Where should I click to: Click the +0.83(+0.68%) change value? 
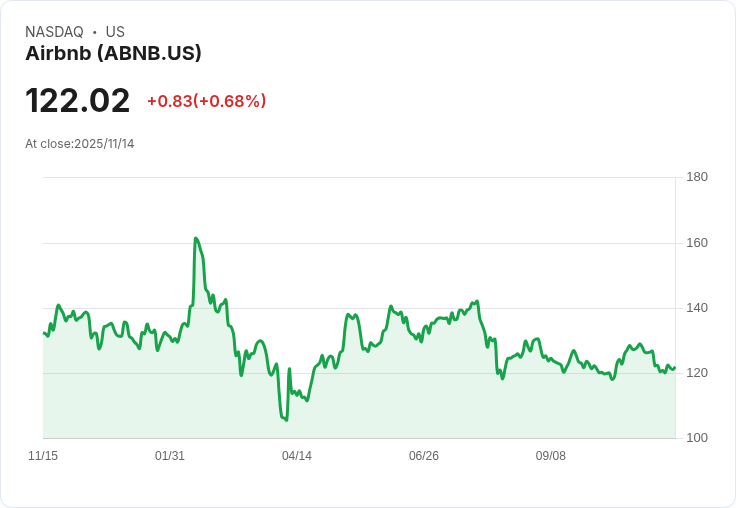[207, 101]
